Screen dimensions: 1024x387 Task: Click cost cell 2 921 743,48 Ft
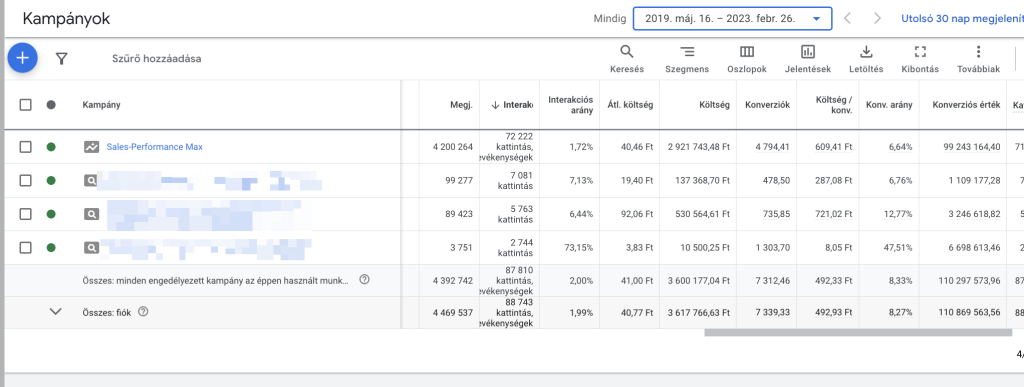698,147
